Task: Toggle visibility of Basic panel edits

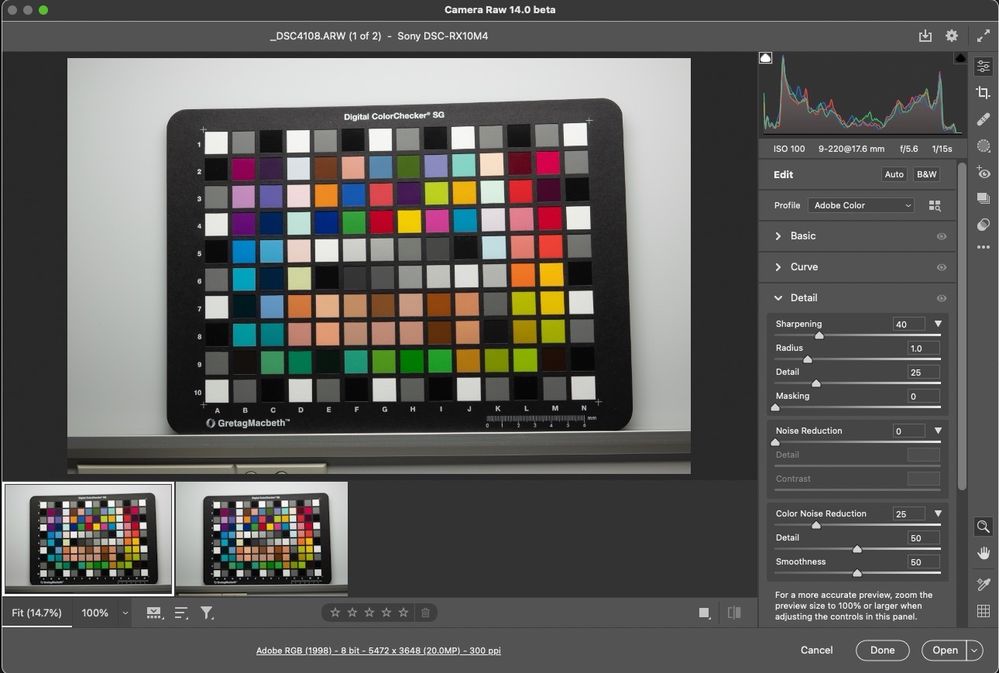Action: coord(941,236)
